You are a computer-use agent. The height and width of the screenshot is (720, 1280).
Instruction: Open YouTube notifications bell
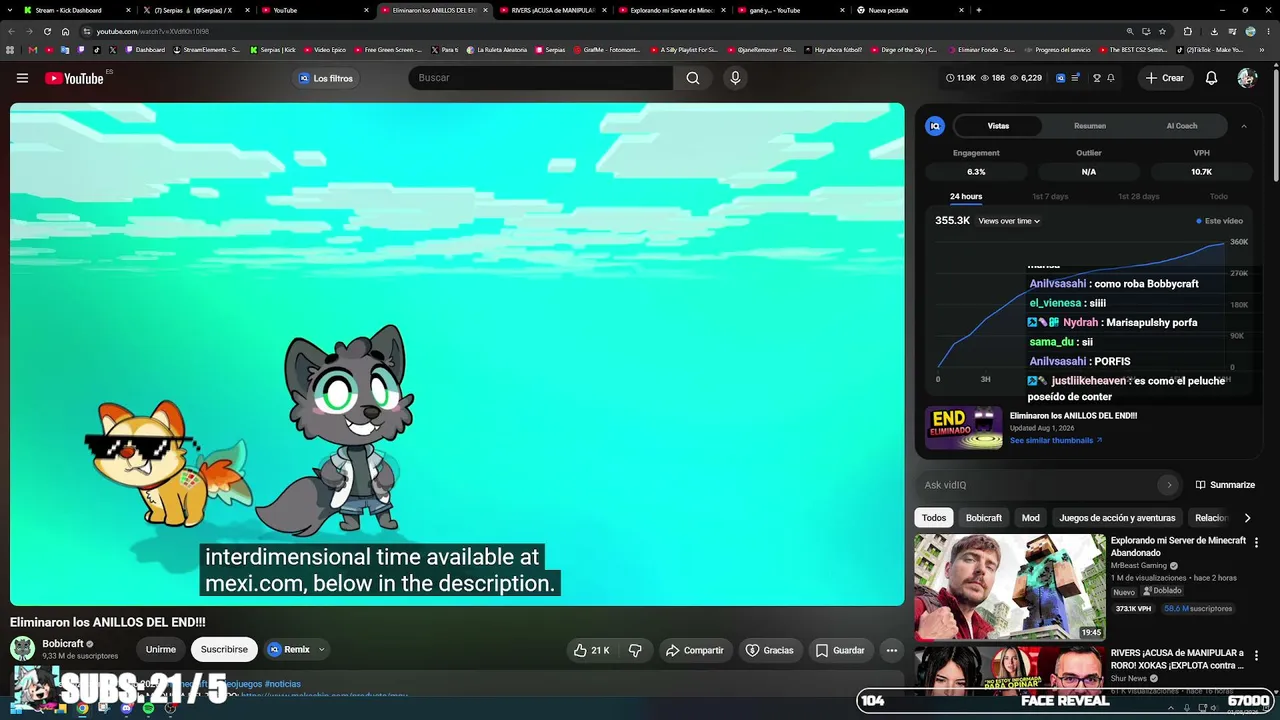point(1211,78)
